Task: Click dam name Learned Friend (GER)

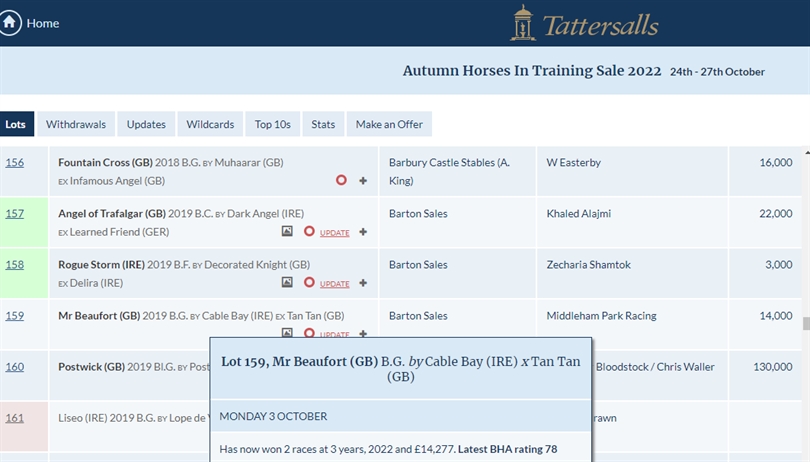Action: (x=119, y=232)
